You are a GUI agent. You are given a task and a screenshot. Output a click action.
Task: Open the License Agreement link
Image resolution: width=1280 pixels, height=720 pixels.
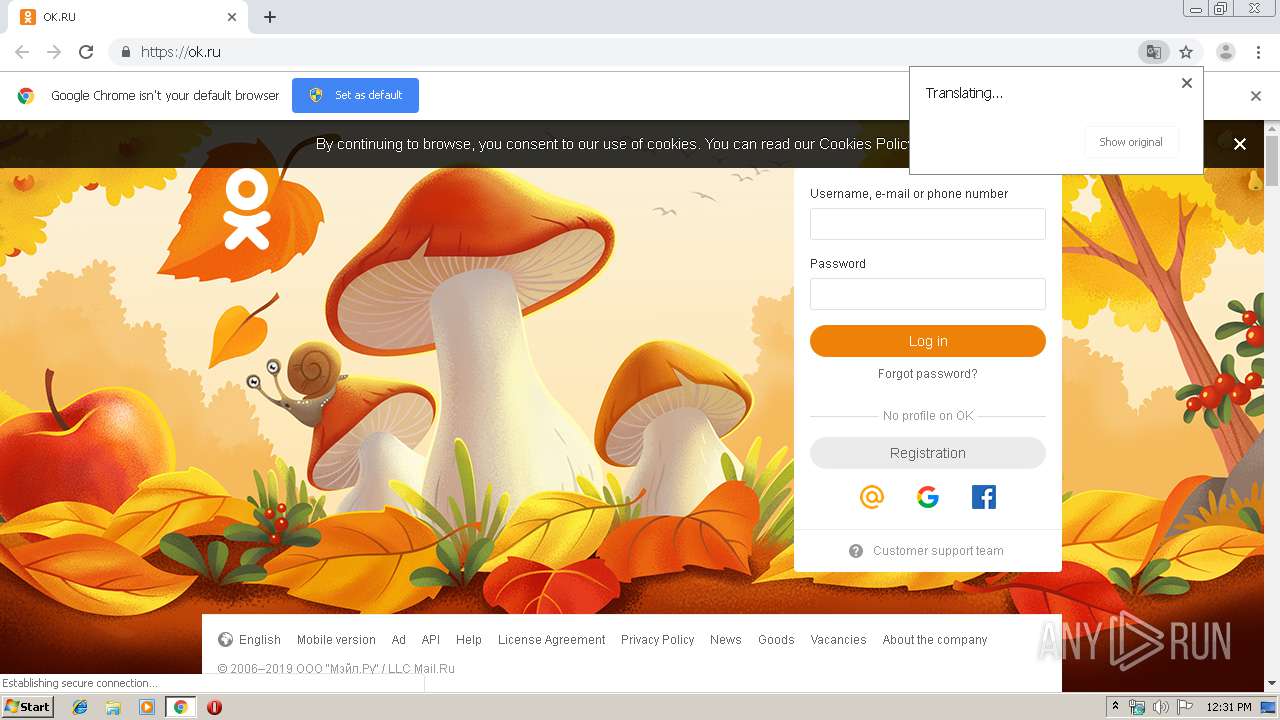[552, 640]
